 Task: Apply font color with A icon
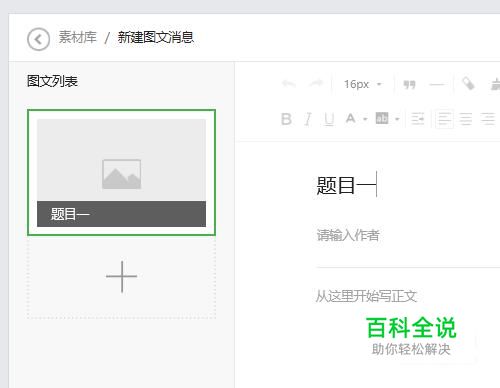point(350,118)
